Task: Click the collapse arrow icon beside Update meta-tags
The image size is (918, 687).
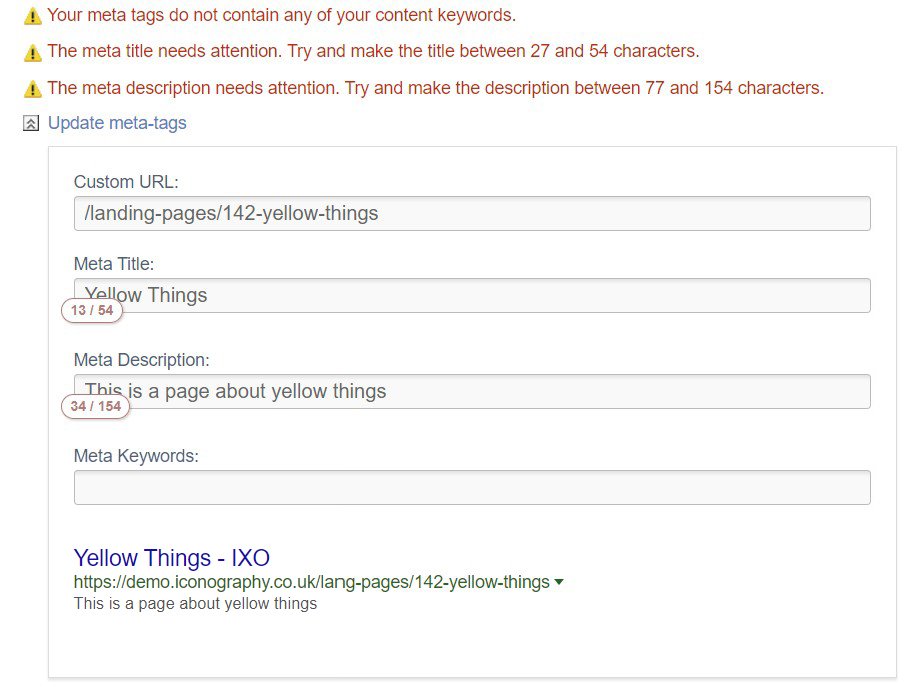Action: point(30,123)
